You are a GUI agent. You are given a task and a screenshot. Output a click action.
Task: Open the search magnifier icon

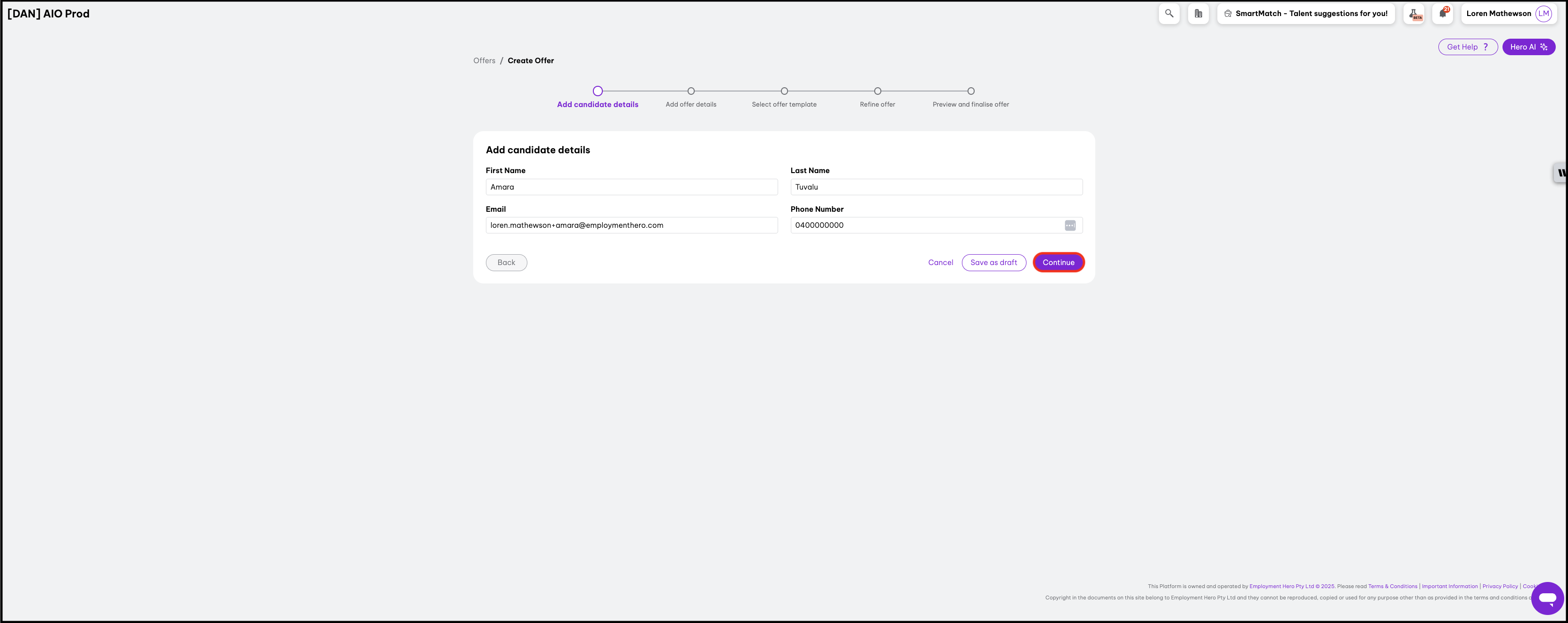tap(1169, 13)
